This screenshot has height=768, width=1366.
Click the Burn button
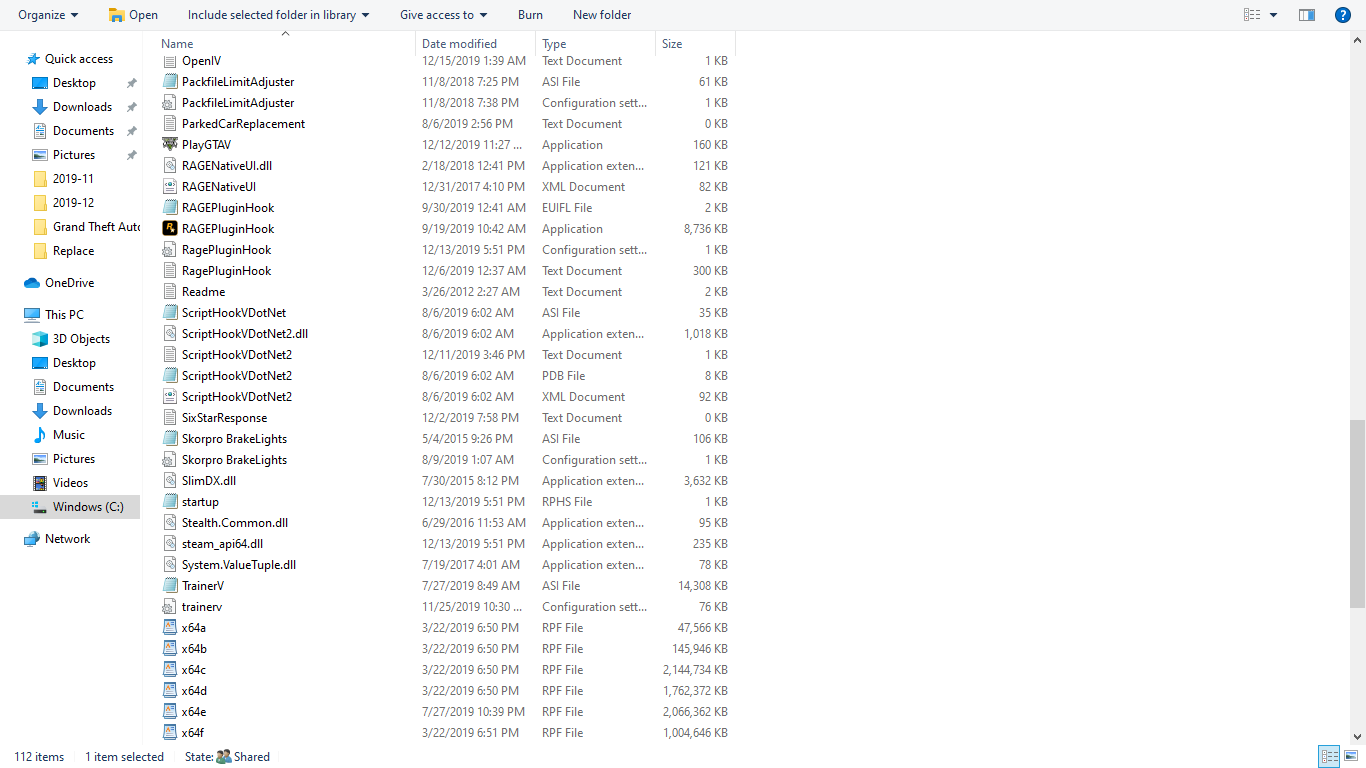(531, 15)
